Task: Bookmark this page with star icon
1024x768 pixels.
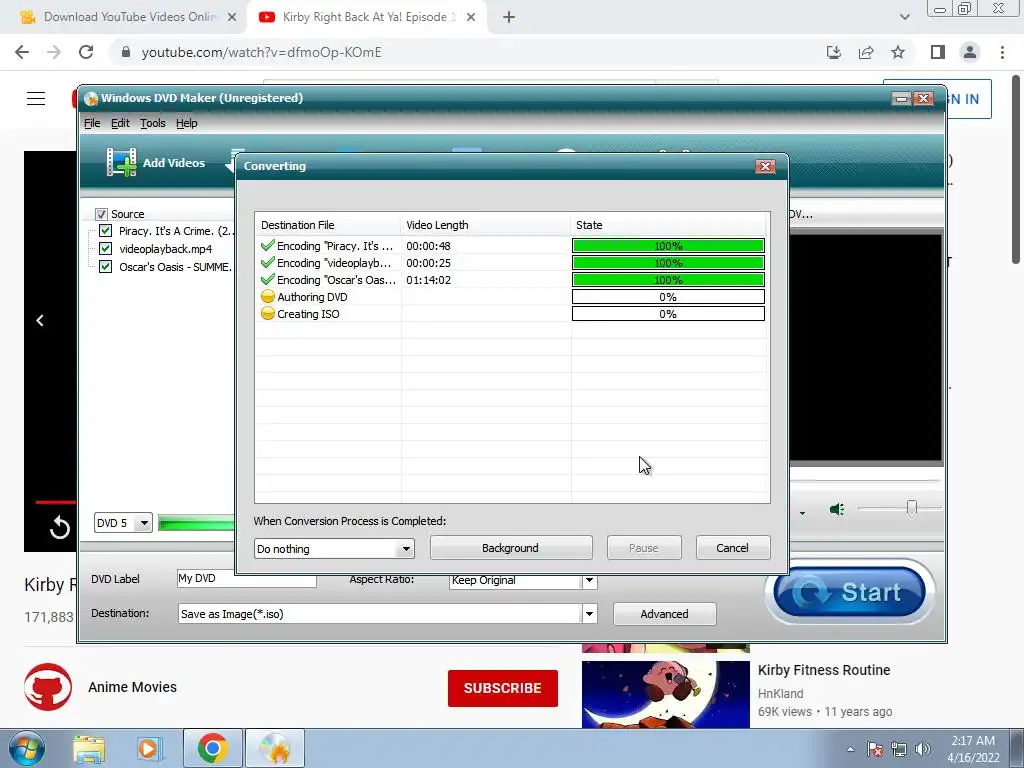Action: pyautogui.click(x=898, y=52)
